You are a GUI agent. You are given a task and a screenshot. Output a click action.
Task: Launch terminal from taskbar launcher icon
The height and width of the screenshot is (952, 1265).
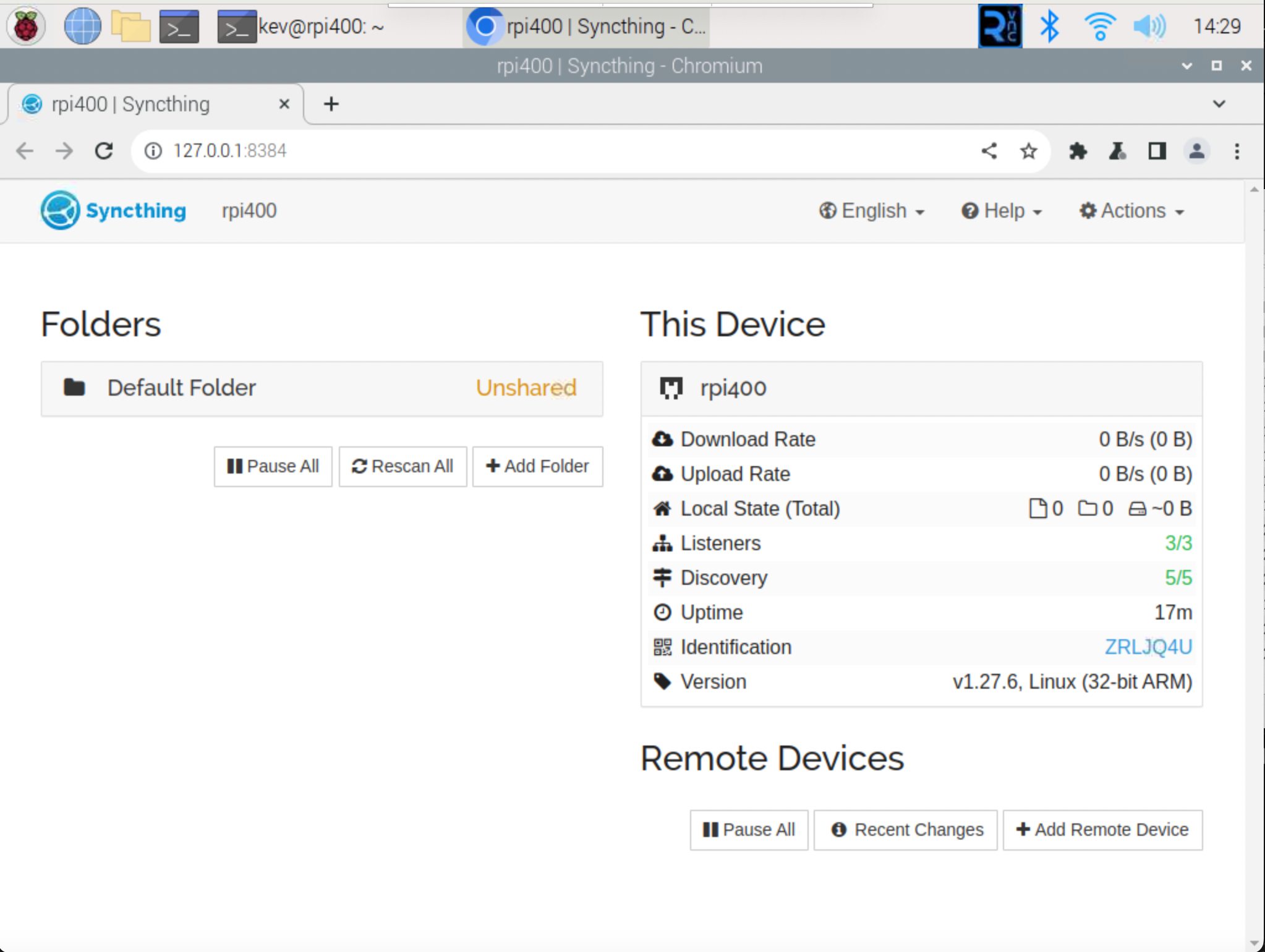pos(179,26)
